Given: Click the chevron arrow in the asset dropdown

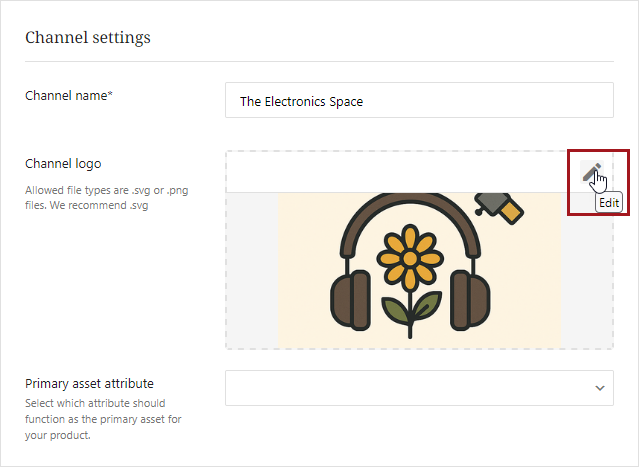Looking at the screenshot, I should tap(600, 388).
